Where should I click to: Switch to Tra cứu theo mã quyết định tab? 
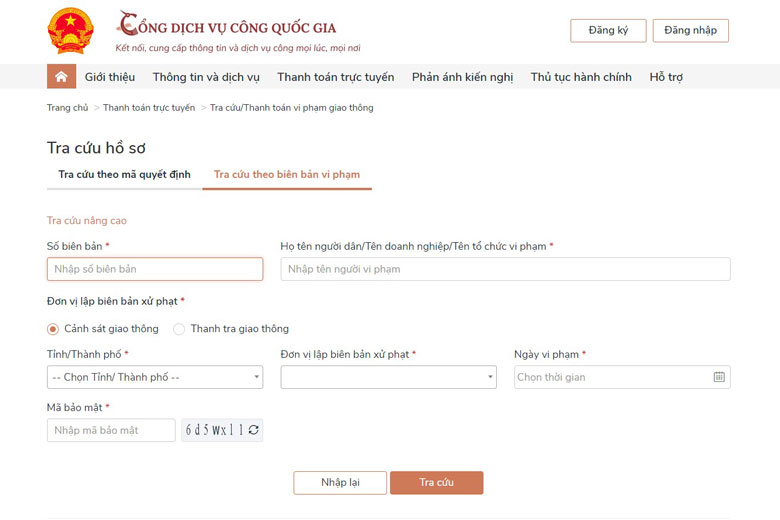coord(124,175)
